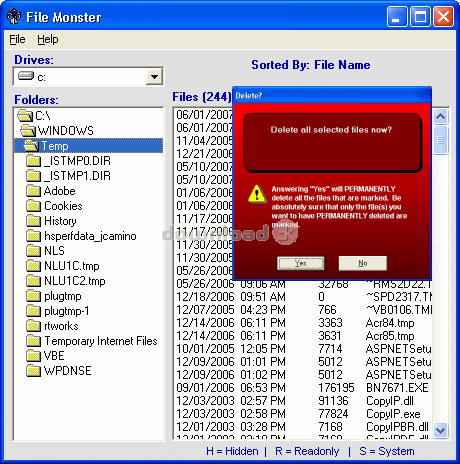Confirm deletion with the Yes button
The height and width of the screenshot is (464, 460).
(x=300, y=263)
